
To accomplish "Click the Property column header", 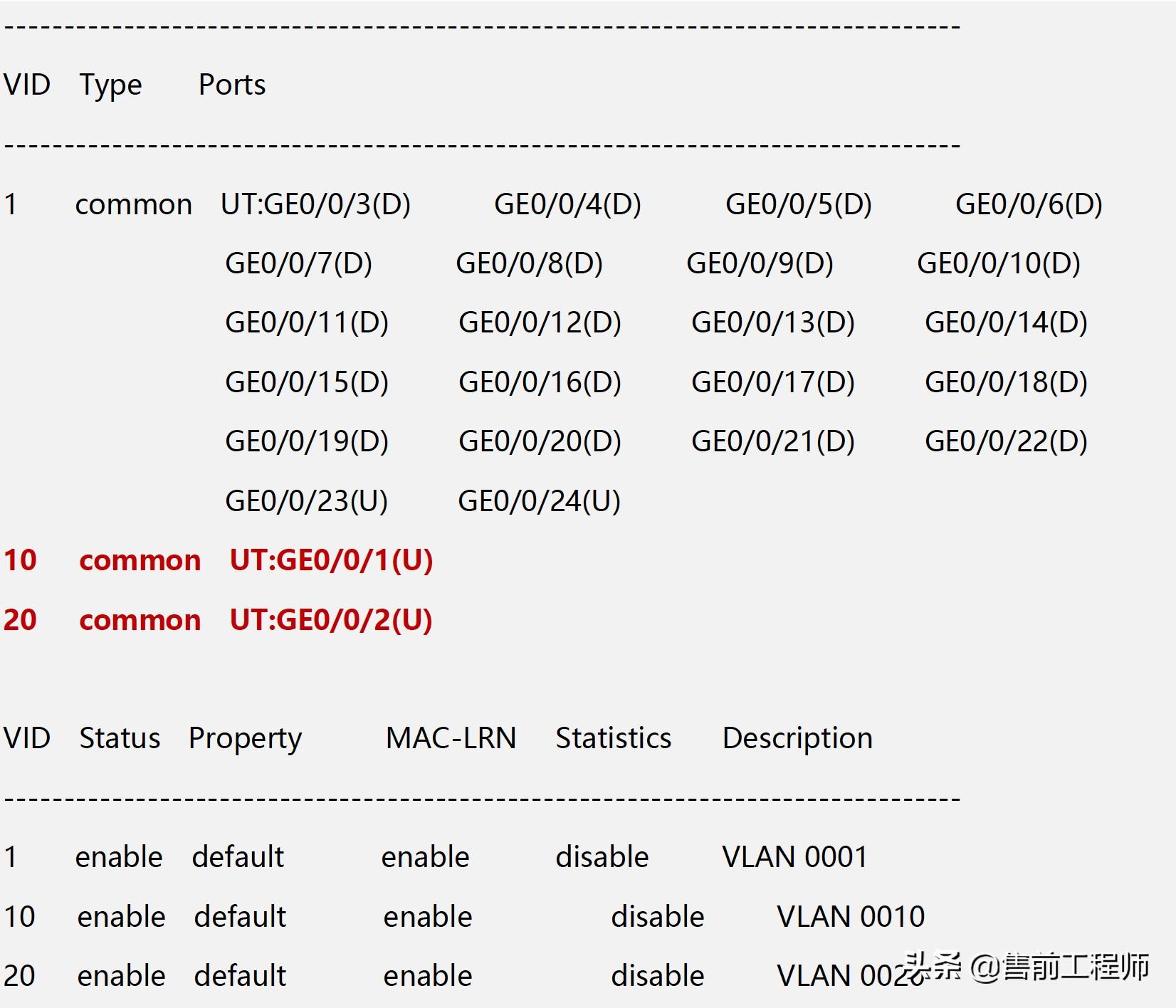I will point(245,738).
